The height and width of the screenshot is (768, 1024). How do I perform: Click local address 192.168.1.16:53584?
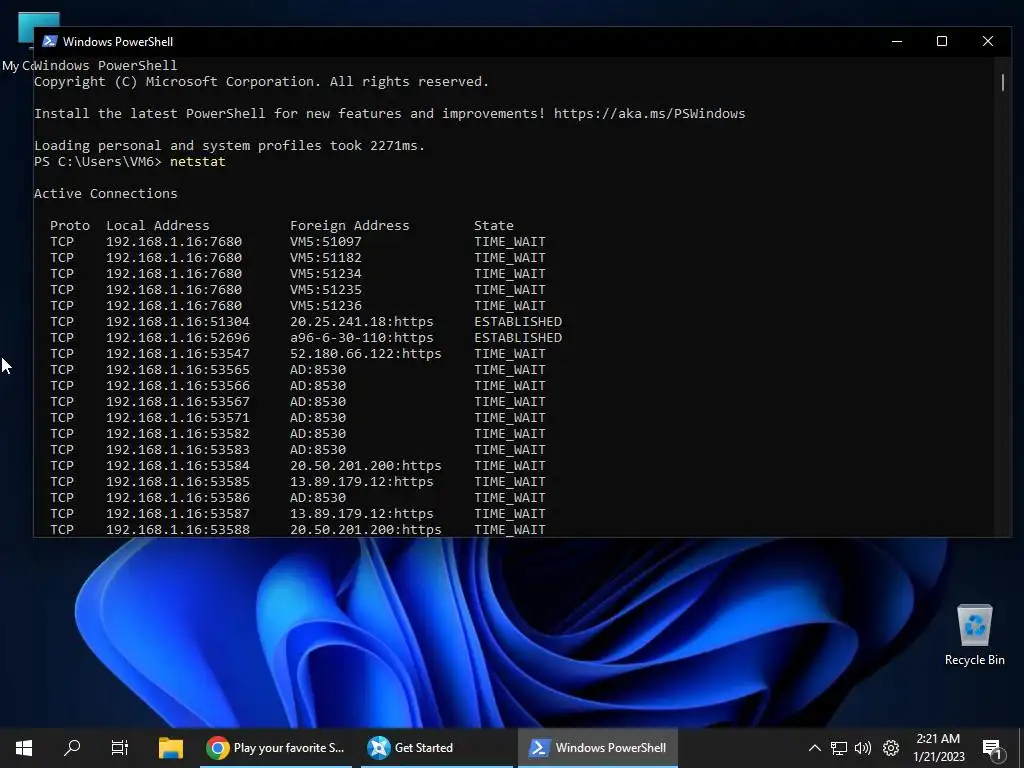[178, 466]
